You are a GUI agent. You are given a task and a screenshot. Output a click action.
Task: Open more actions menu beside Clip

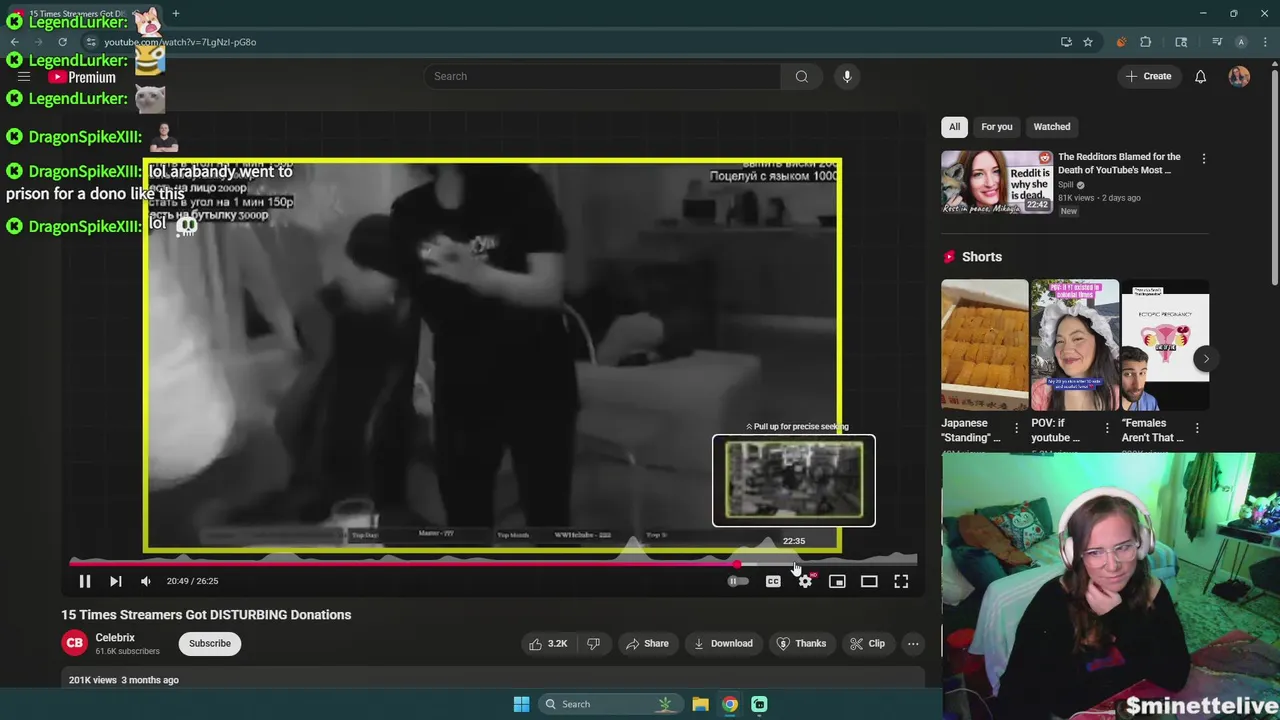click(913, 643)
